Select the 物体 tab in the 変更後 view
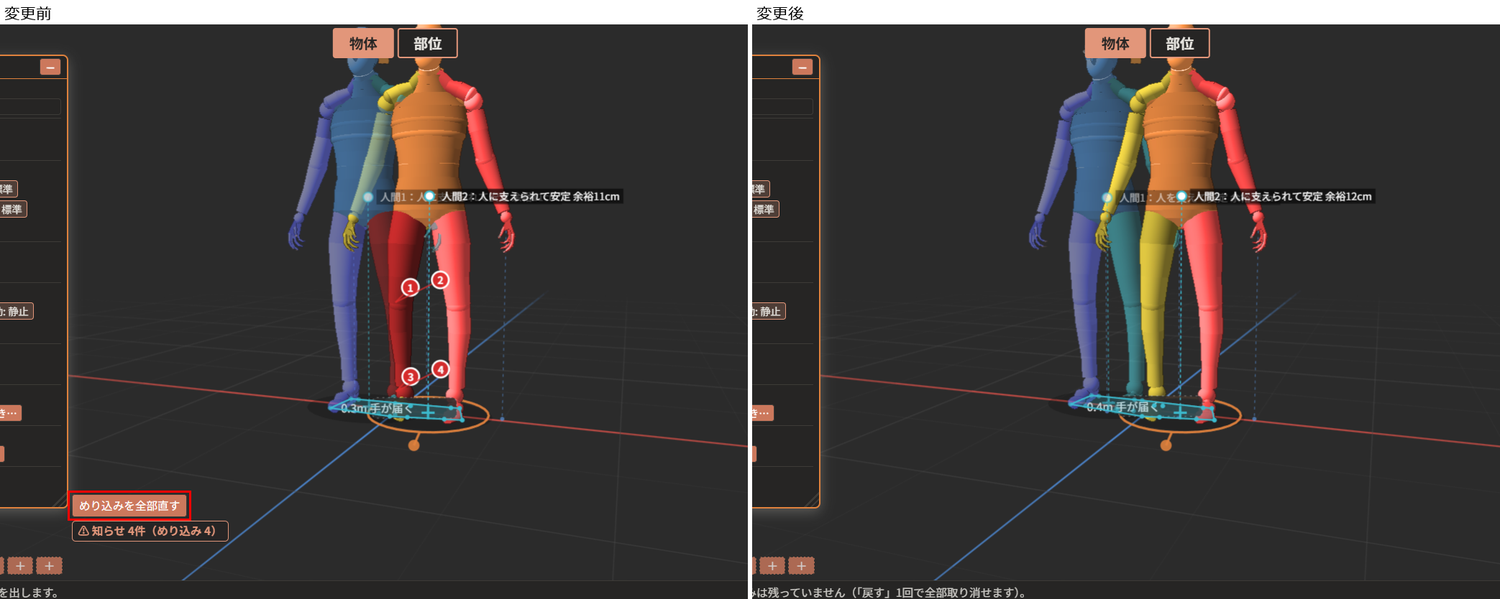Screen dimensions: 1500x599 [1115, 43]
